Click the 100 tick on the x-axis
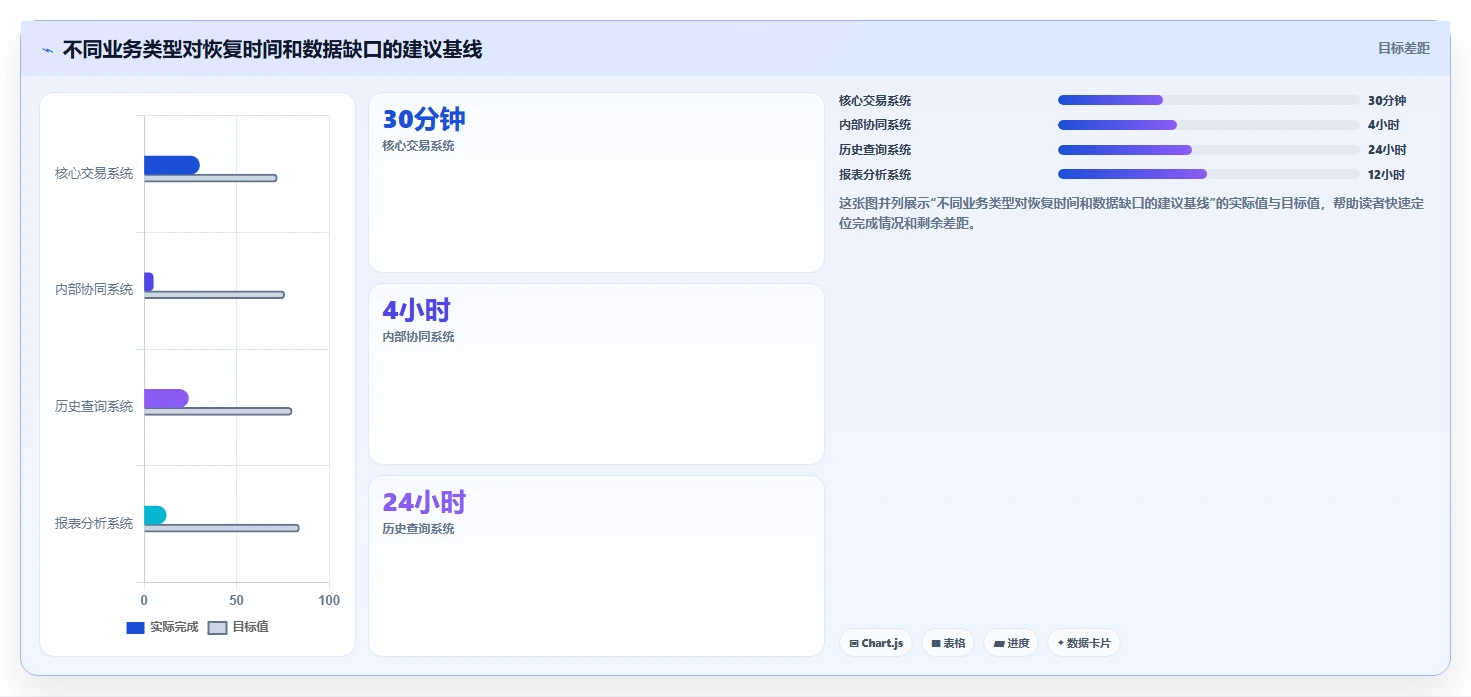 (x=329, y=600)
